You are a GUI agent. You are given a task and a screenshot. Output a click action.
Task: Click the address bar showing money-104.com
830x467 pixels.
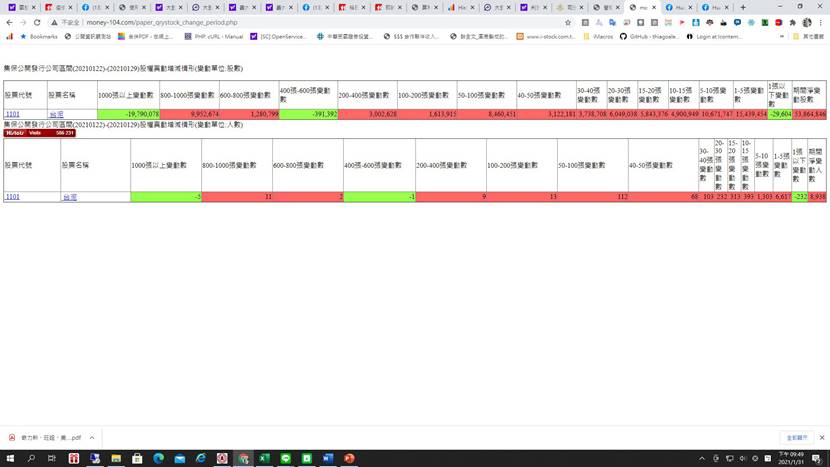300,21
